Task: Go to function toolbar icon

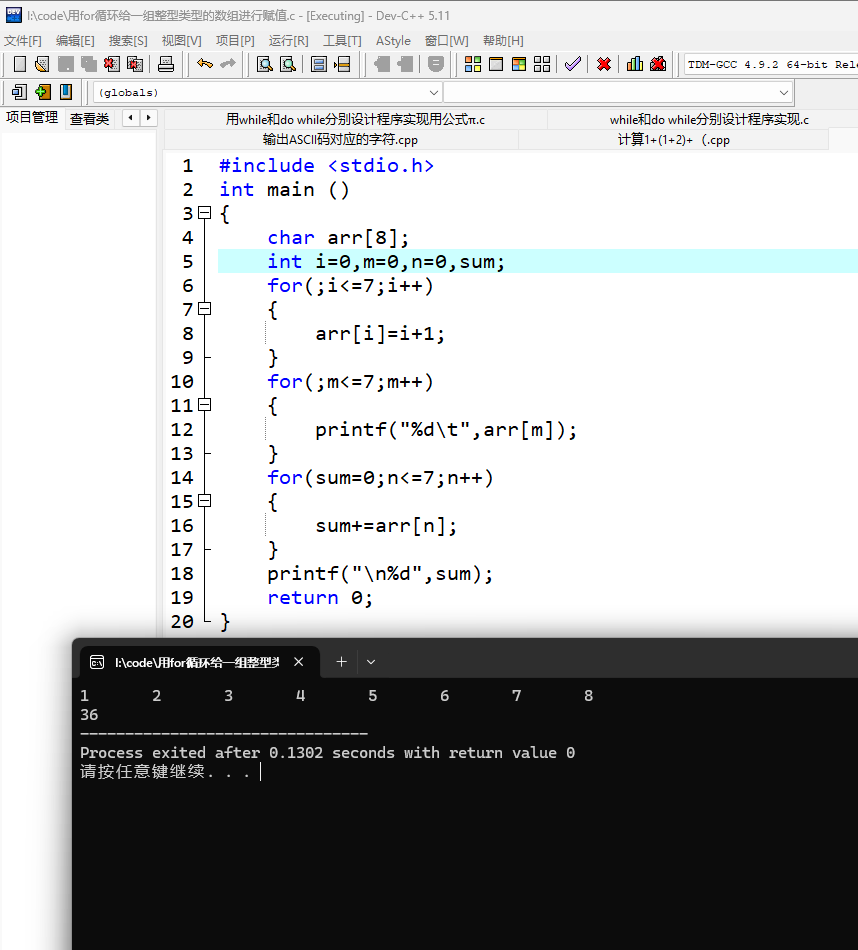Action: tap(319, 64)
